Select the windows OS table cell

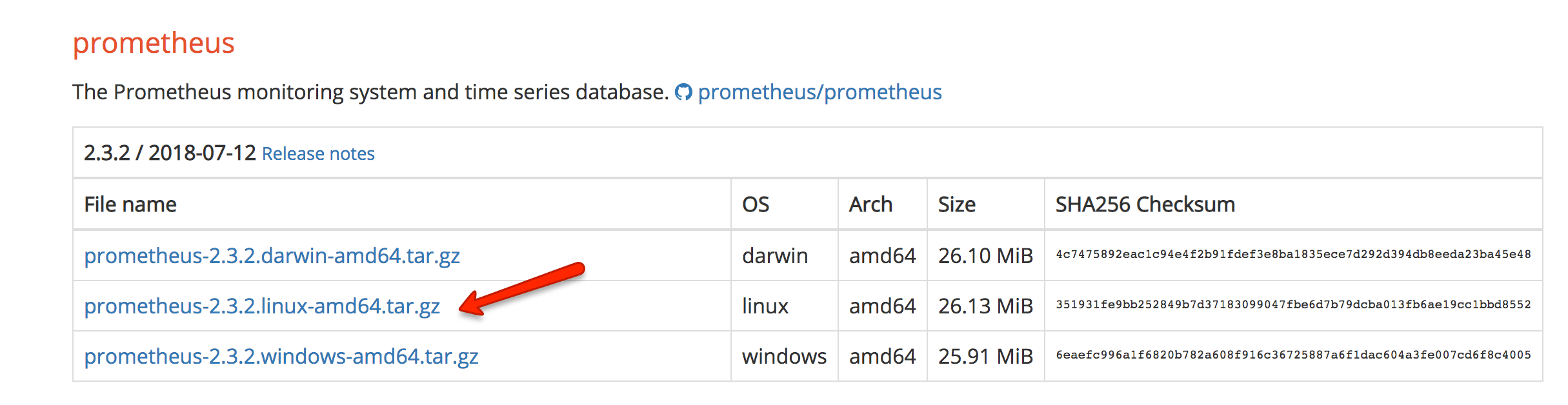pyautogui.click(x=785, y=356)
